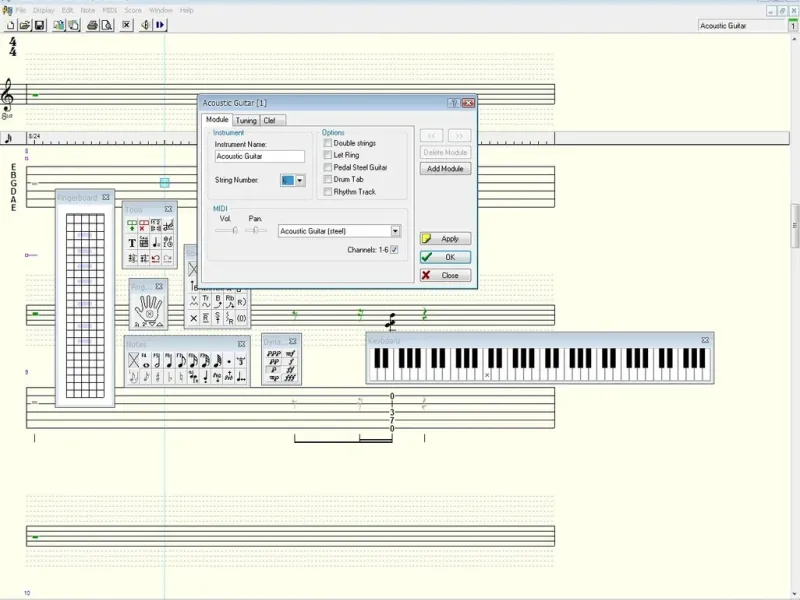Create a new file from the toolbar
Viewport: 800px width, 600px height.
10,25
